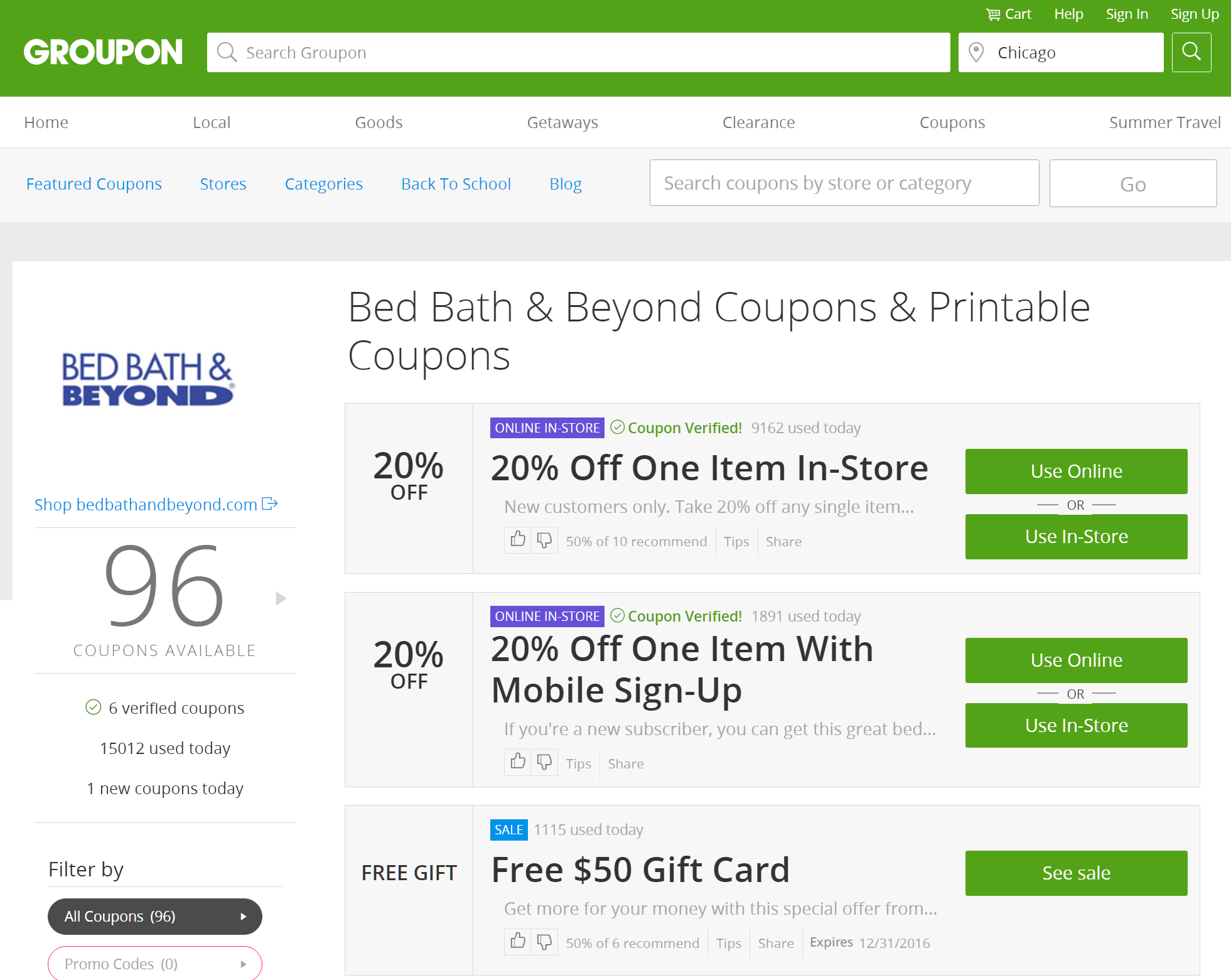The height and width of the screenshot is (980, 1231).
Task: Thumbs down the Mobile Sign-Up coupon
Action: coord(544,762)
